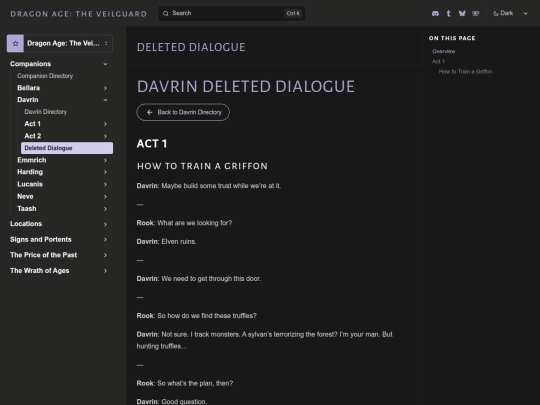The width and height of the screenshot is (540, 405).
Task: Expand the Taash chevron
Action: pyautogui.click(x=105, y=209)
